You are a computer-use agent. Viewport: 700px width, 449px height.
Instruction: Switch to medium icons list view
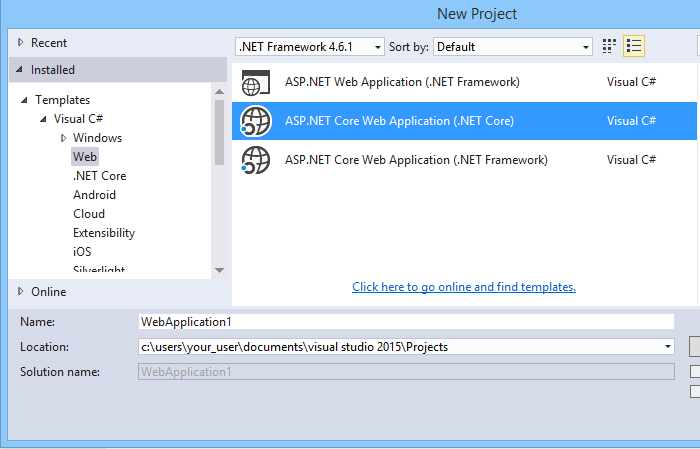(x=633, y=46)
